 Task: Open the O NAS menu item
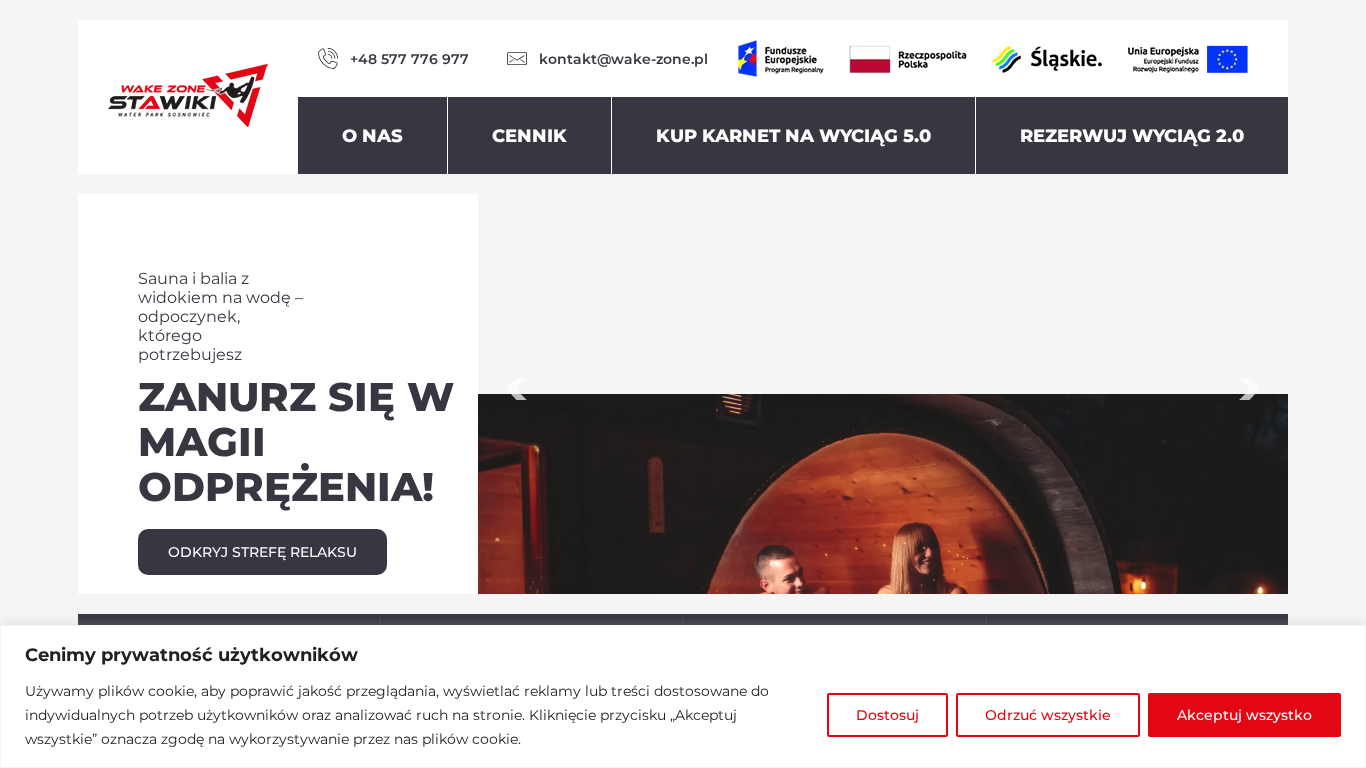[x=372, y=136]
